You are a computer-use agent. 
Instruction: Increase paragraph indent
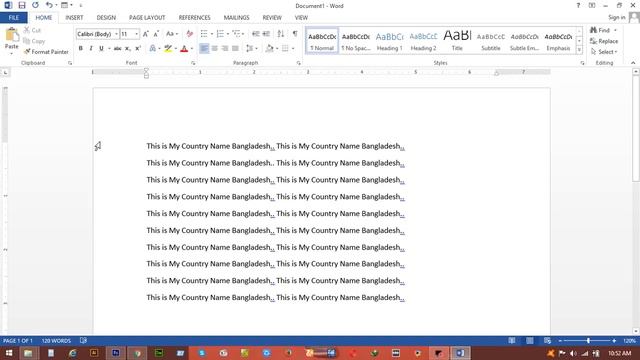coord(266,34)
